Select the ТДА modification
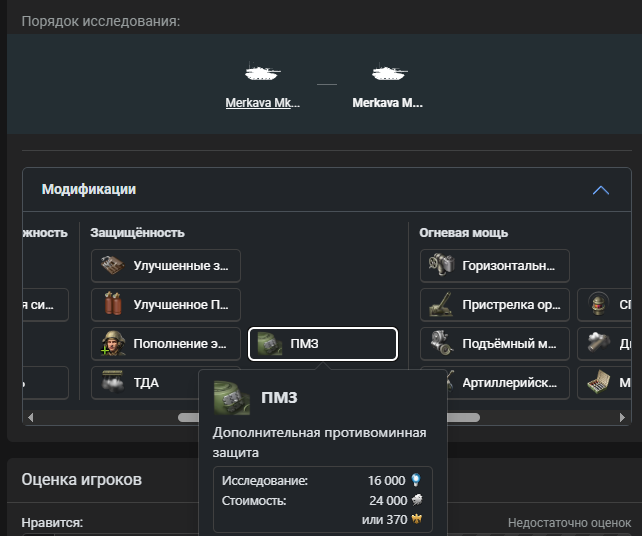This screenshot has height=536, width=642. (x=145, y=382)
